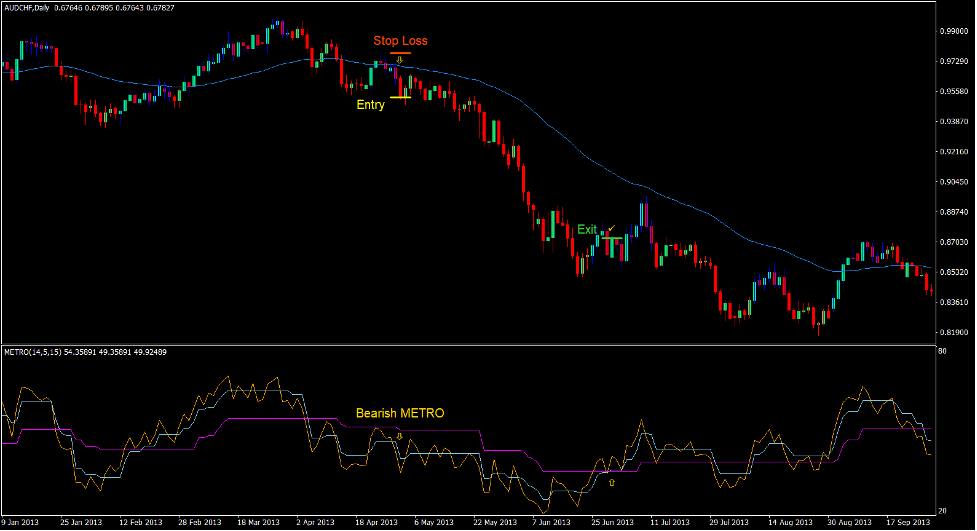Select the orange Stop Loss label
The height and width of the screenshot is (531, 977).
400,41
